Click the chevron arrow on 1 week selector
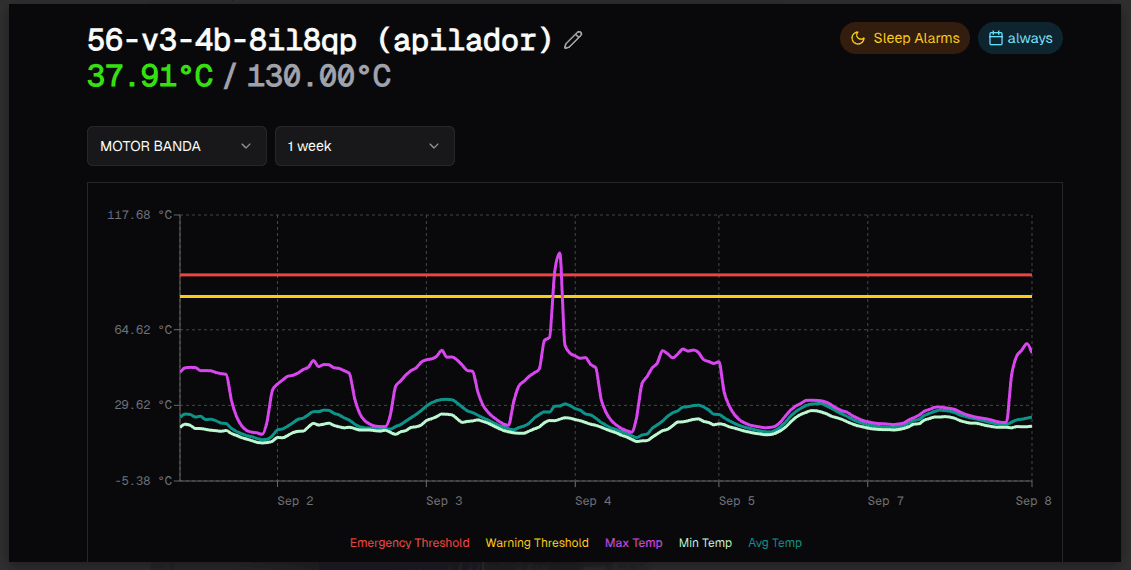1131x570 pixels. pyautogui.click(x=434, y=146)
